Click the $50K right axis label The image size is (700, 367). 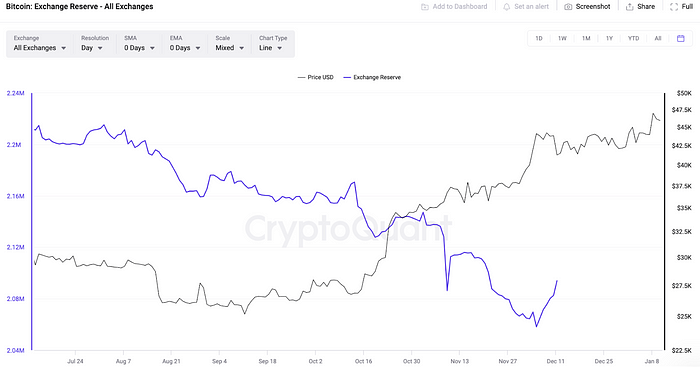click(684, 93)
